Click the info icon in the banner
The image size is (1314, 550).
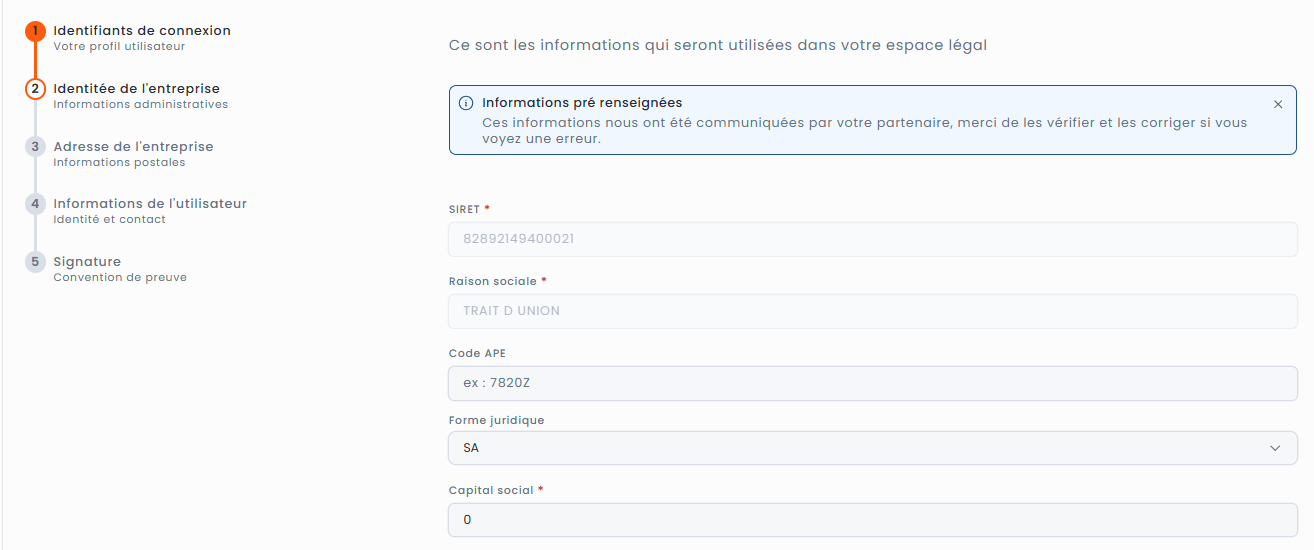[466, 103]
